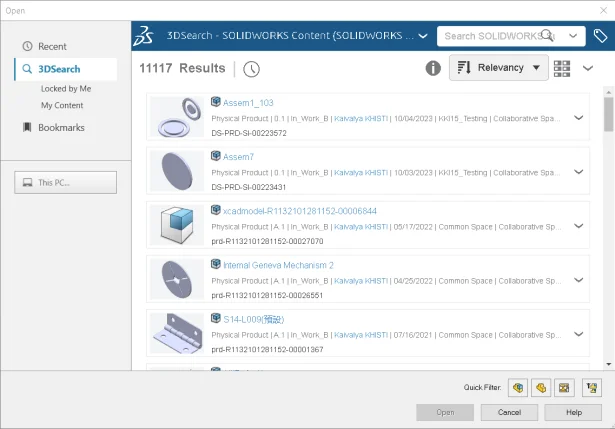The height and width of the screenshot is (429, 615).
Task: Click the information icon
Action: pos(433,68)
